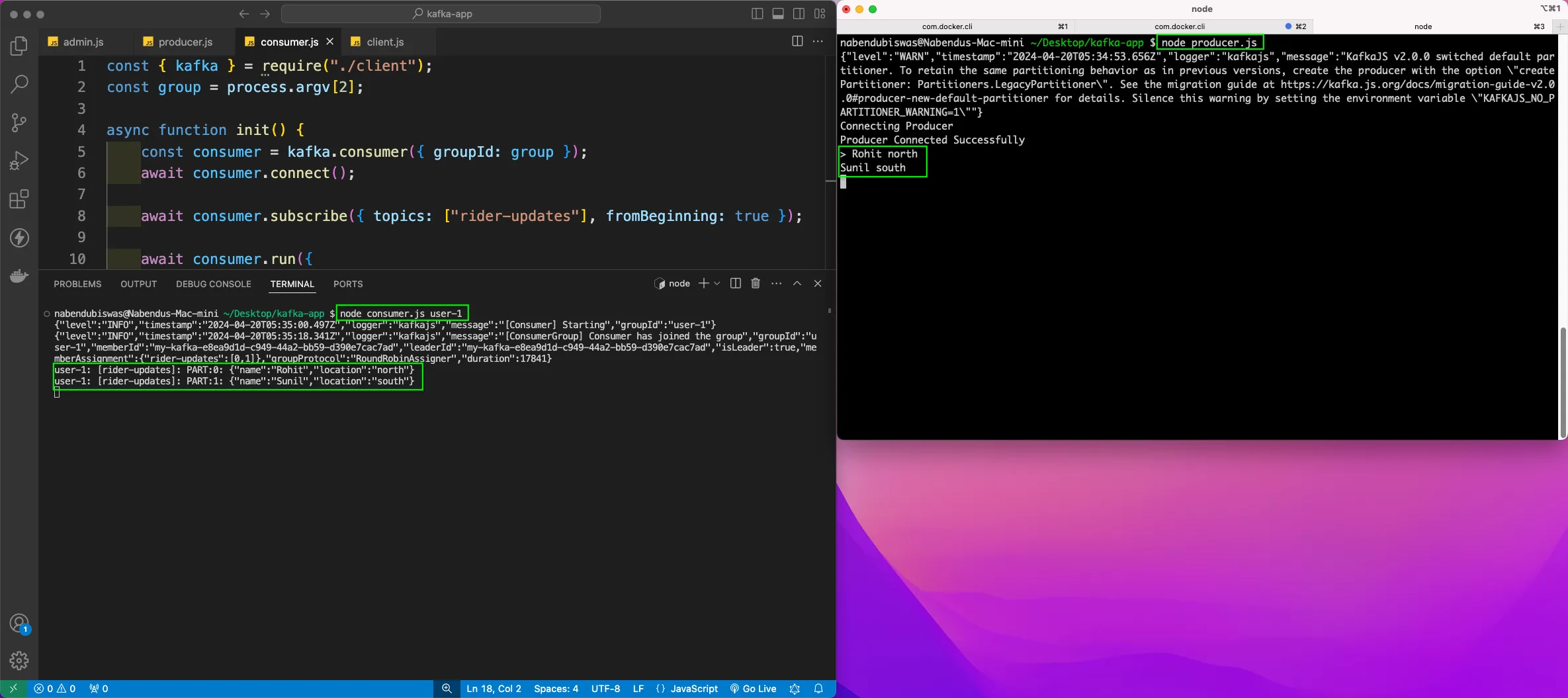This screenshot has height=698, width=1568.
Task: Click the zoom magnifier icon in status bar
Action: click(447, 689)
